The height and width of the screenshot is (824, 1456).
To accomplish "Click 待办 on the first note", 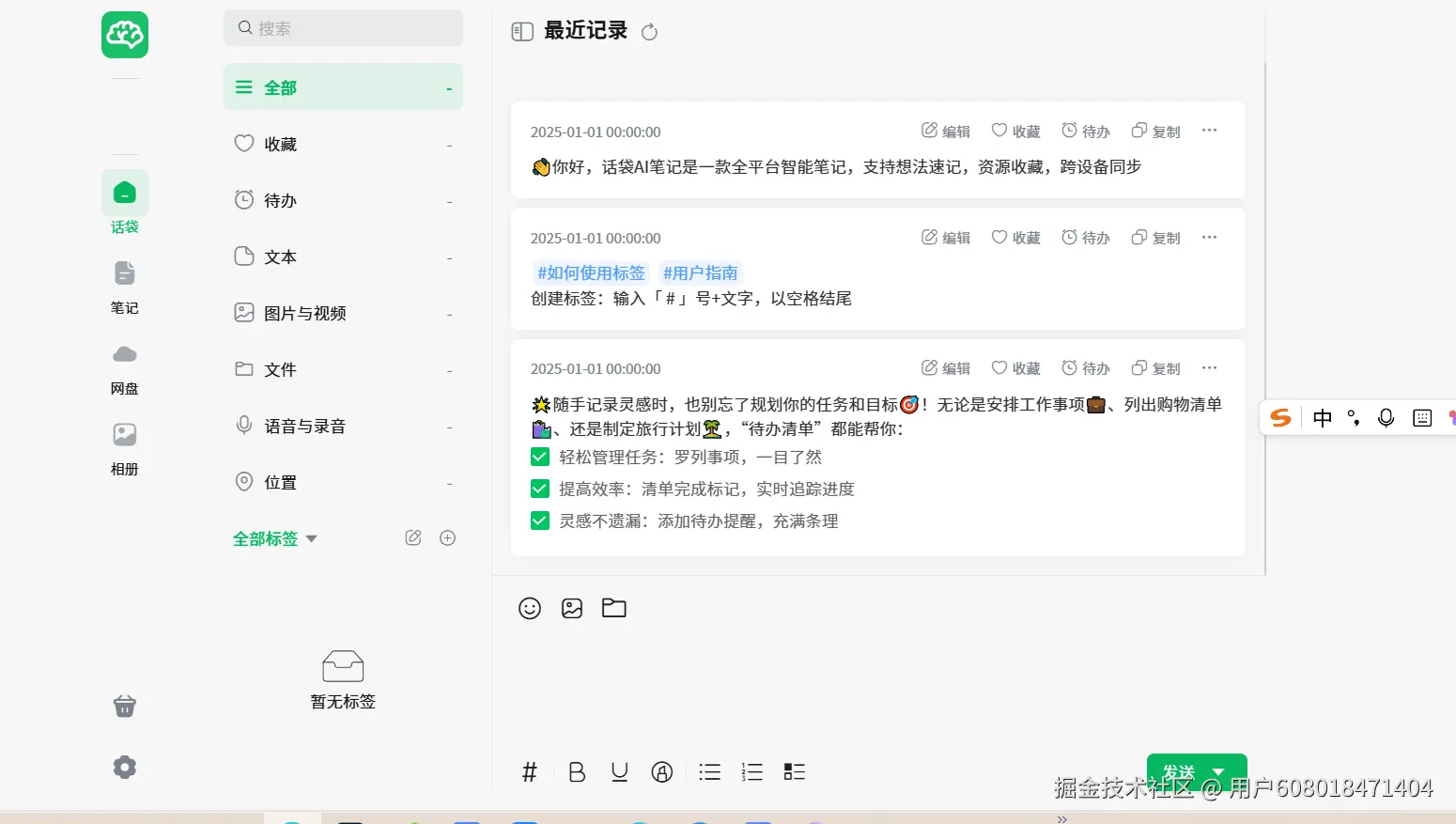I will pyautogui.click(x=1086, y=132).
